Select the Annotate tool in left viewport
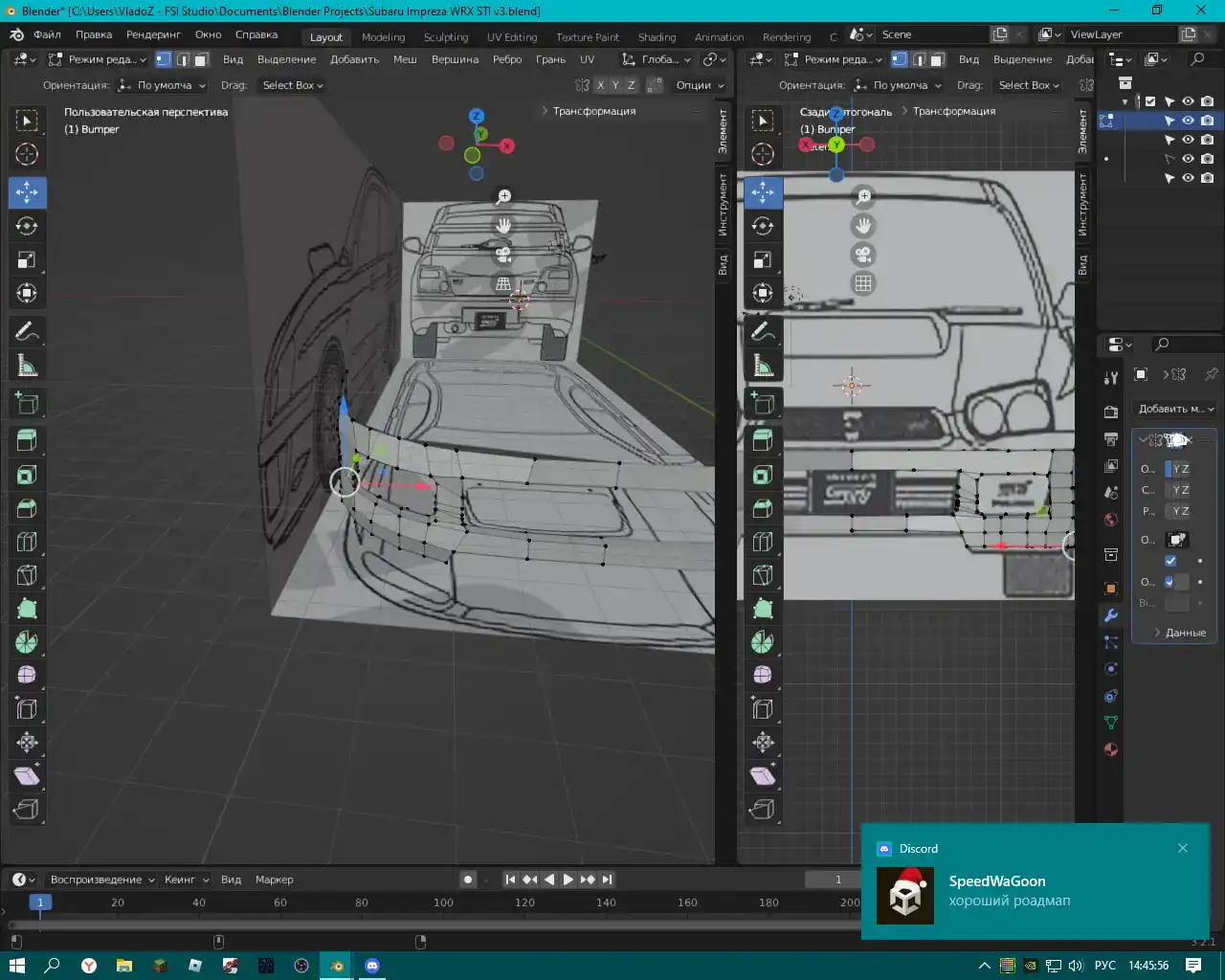This screenshot has height=980, width=1225. (x=27, y=331)
